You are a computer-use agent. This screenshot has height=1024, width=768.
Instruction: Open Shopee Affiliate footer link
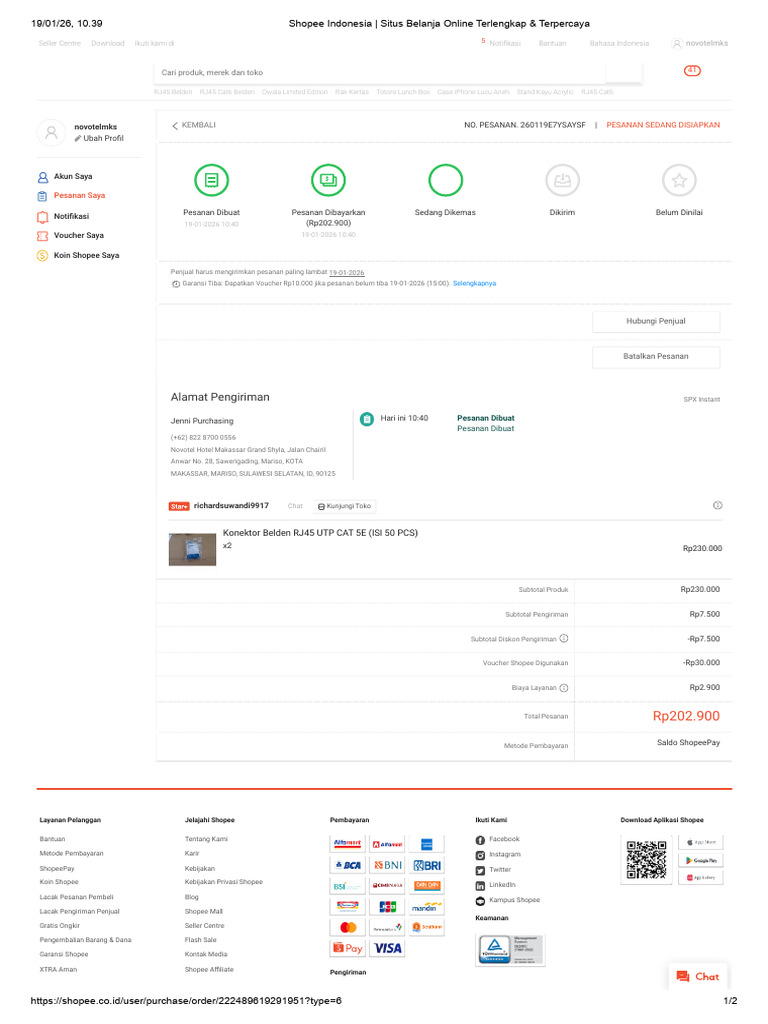pos(209,970)
